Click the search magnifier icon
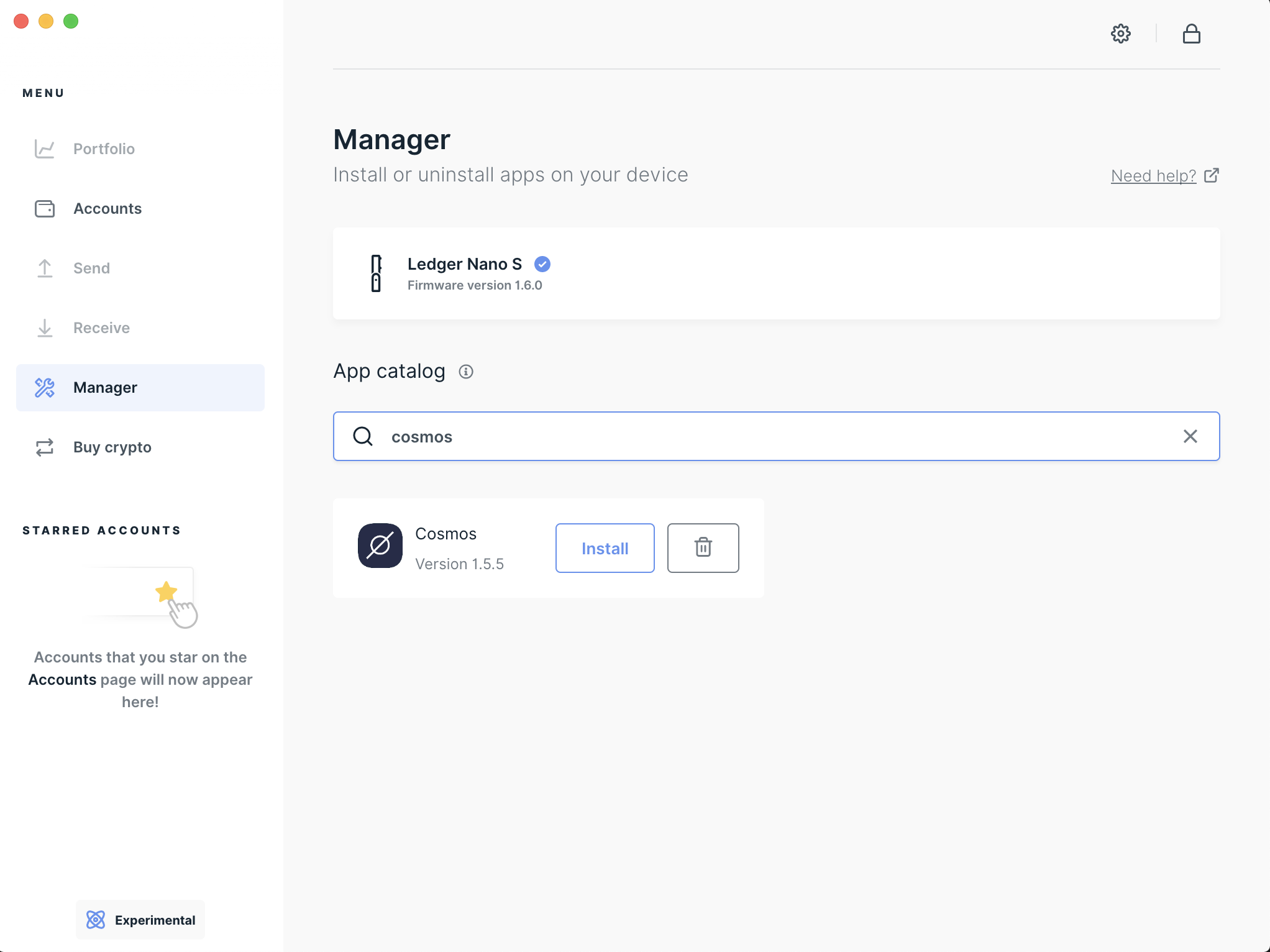Viewport: 1270px width, 952px height. [363, 436]
